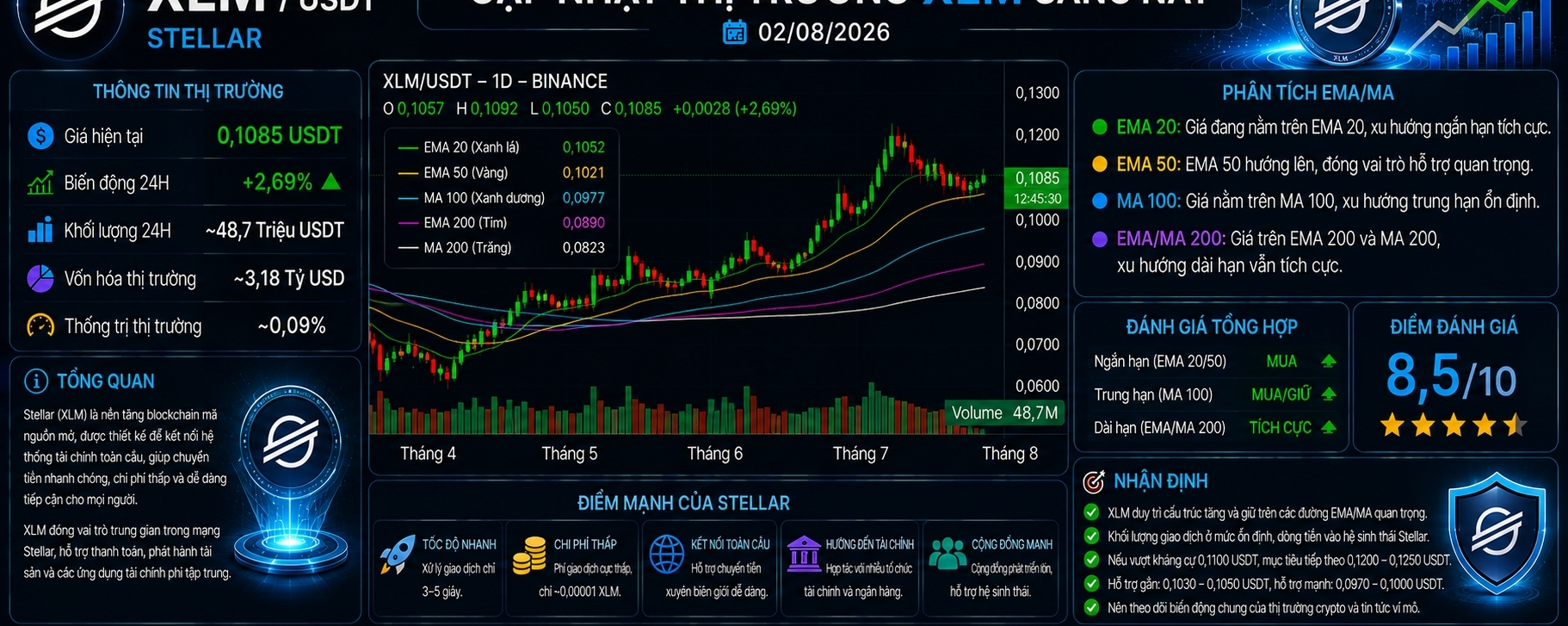Image resolution: width=1568 pixels, height=626 pixels.
Task: Click the green up triangle after +2,69%
Action: tap(330, 182)
